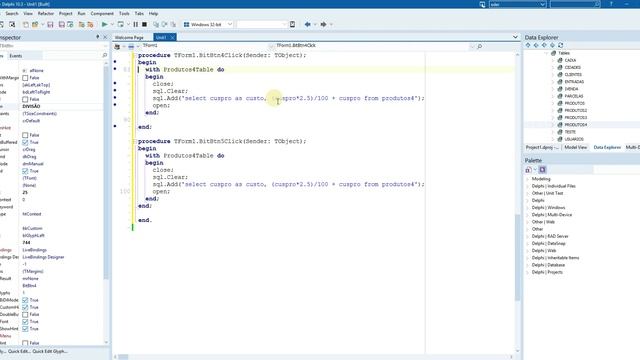Toggle the ParentDoubleBuffered False checkbox
The image size is (640, 360).
pos(25,315)
